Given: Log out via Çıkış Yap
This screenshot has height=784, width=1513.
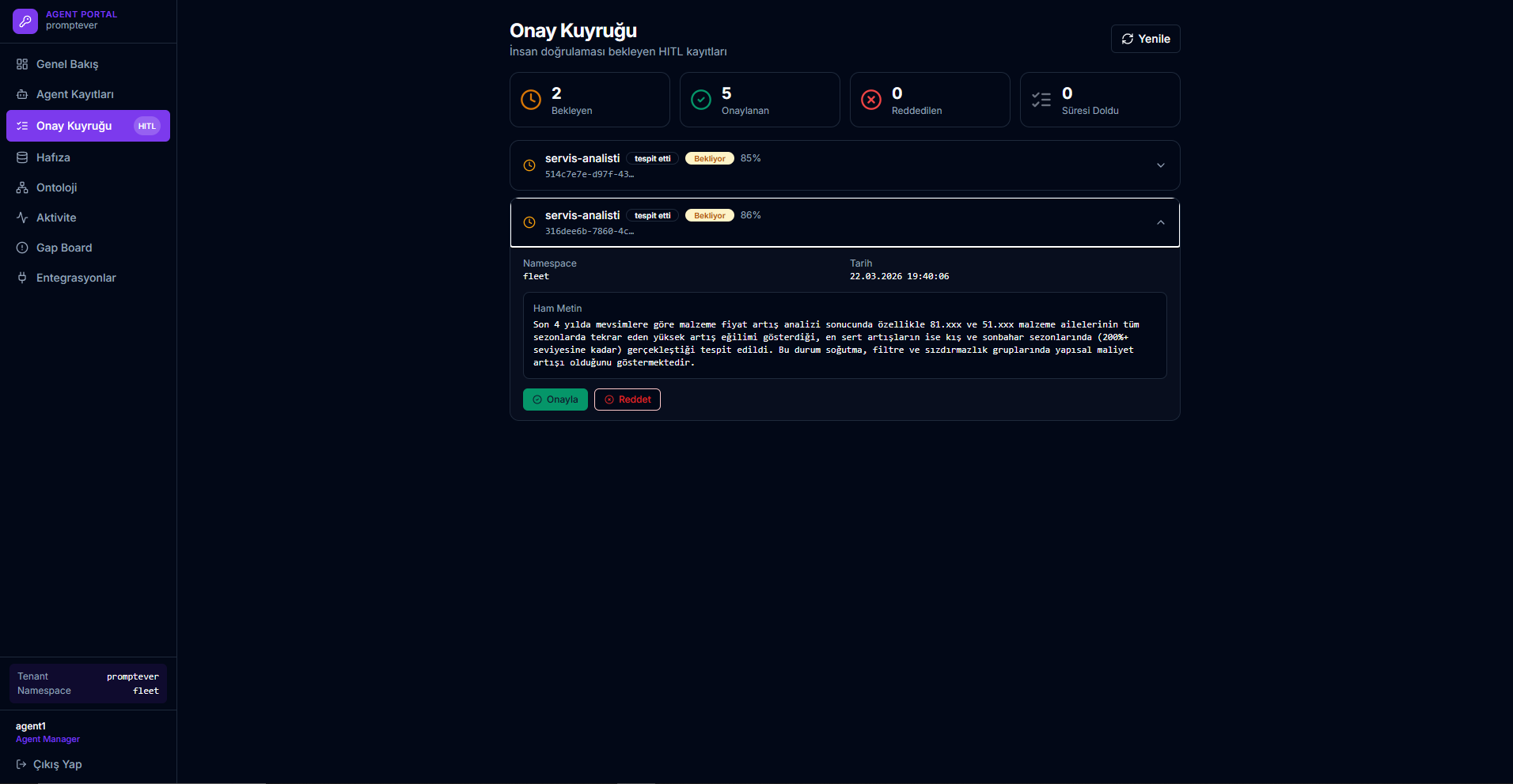Looking at the screenshot, I should coord(49,764).
